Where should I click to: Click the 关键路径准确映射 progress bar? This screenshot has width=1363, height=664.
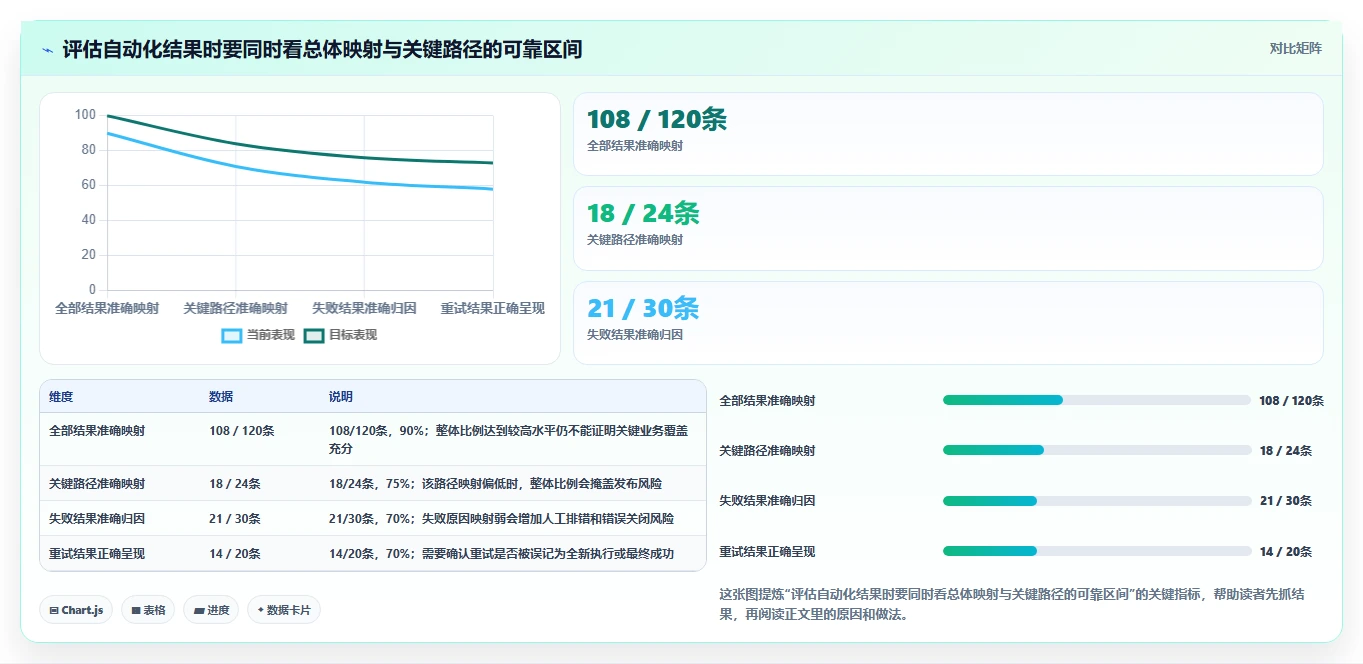pyautogui.click(x=1096, y=450)
